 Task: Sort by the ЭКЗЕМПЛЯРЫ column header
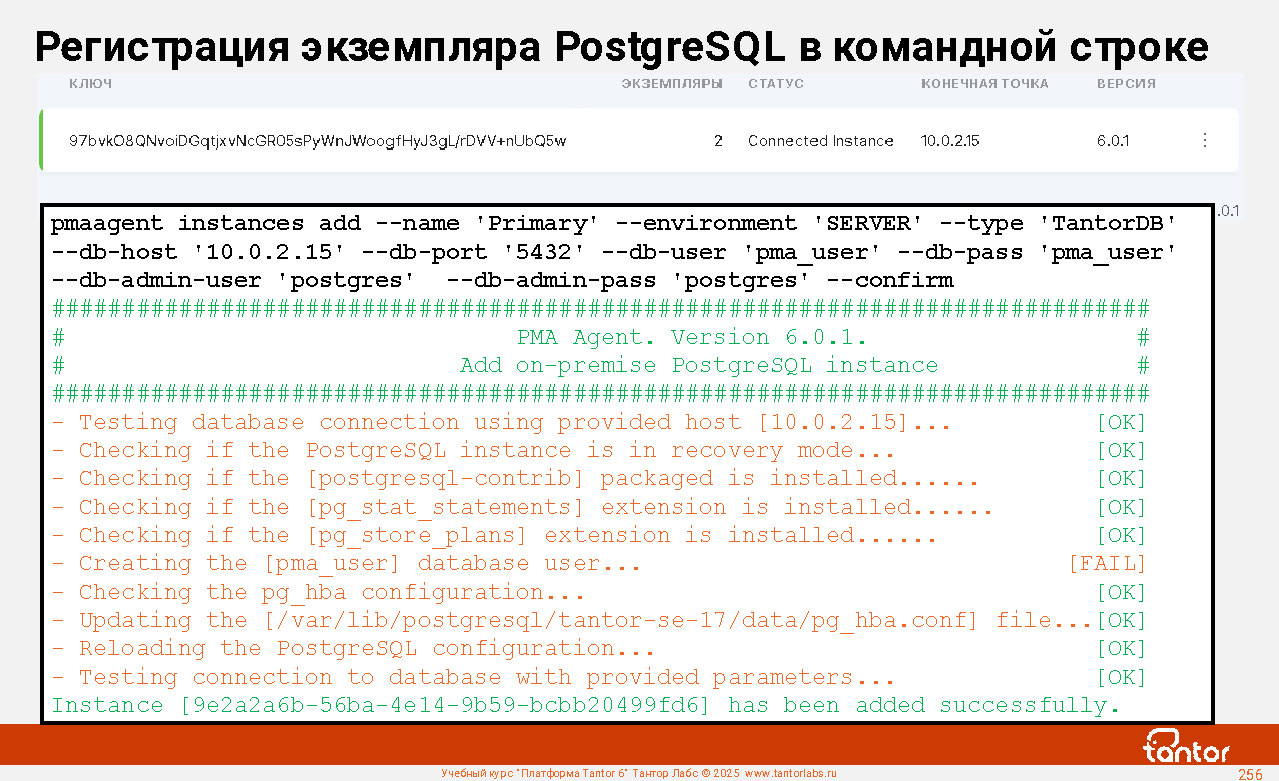pos(671,84)
